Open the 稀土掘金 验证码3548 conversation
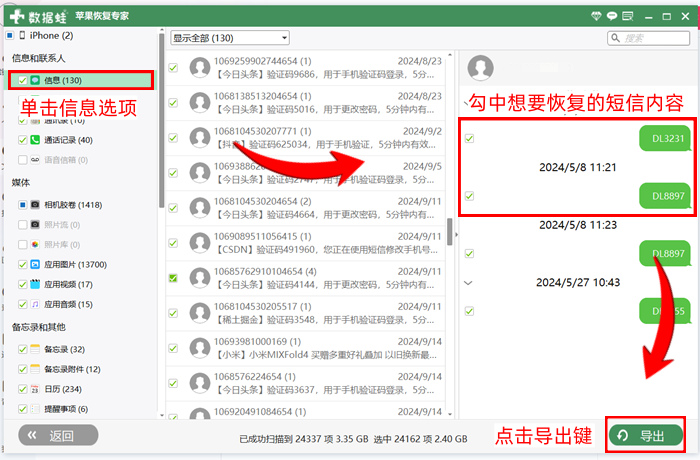The image size is (700, 460). point(305,313)
